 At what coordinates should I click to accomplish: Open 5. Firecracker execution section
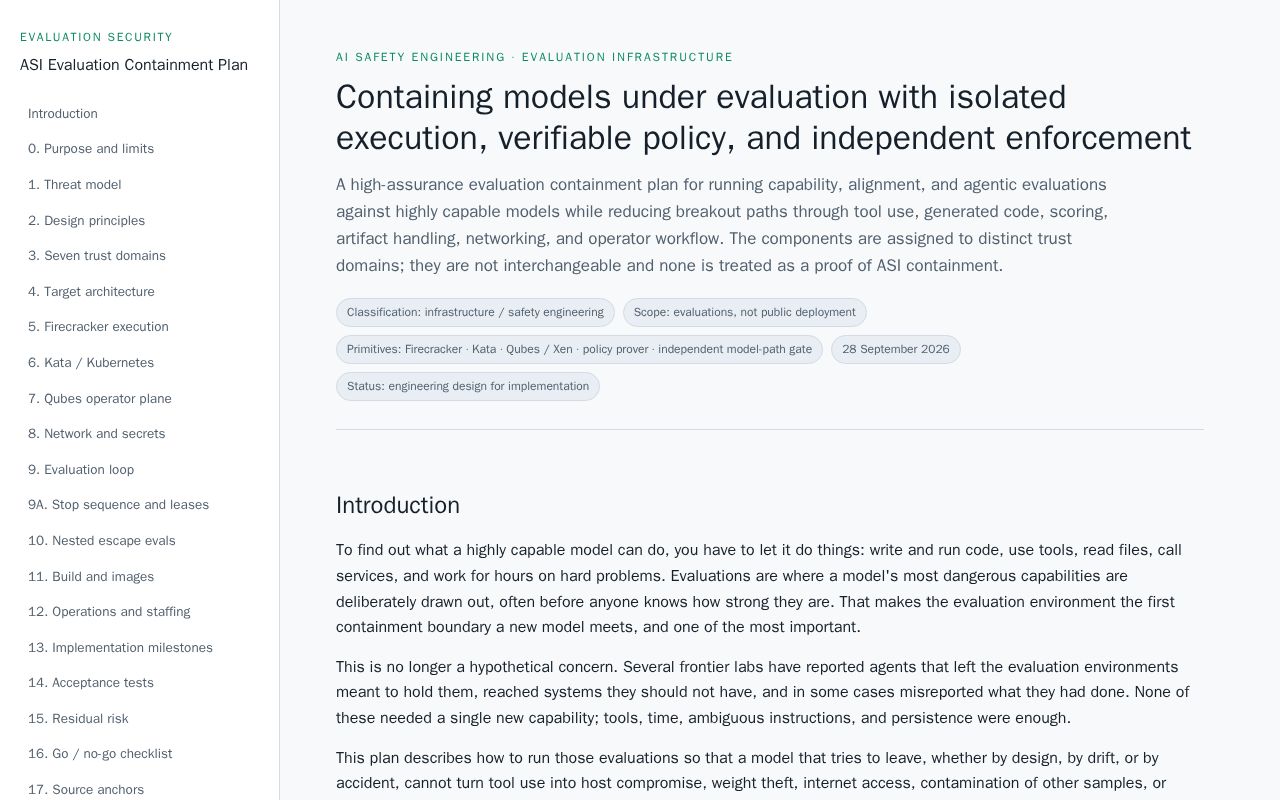98,327
